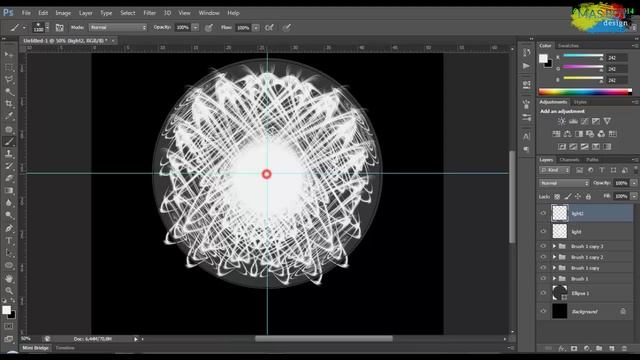640x360 pixels.
Task: Select the Horizontal Type tool
Action: (x=9, y=241)
